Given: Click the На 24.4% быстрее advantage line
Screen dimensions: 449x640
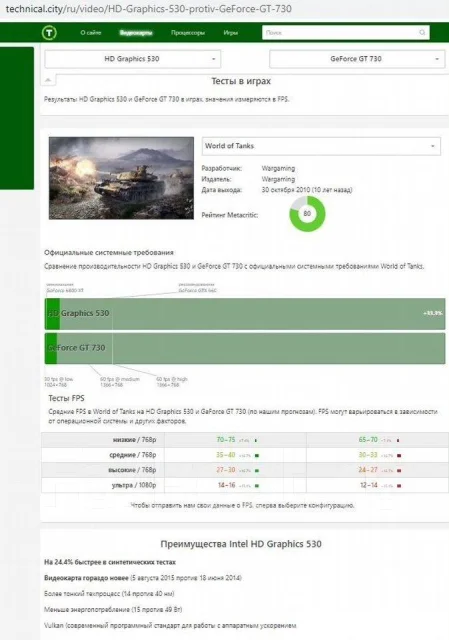Looking at the screenshot, I should click(x=110, y=562).
